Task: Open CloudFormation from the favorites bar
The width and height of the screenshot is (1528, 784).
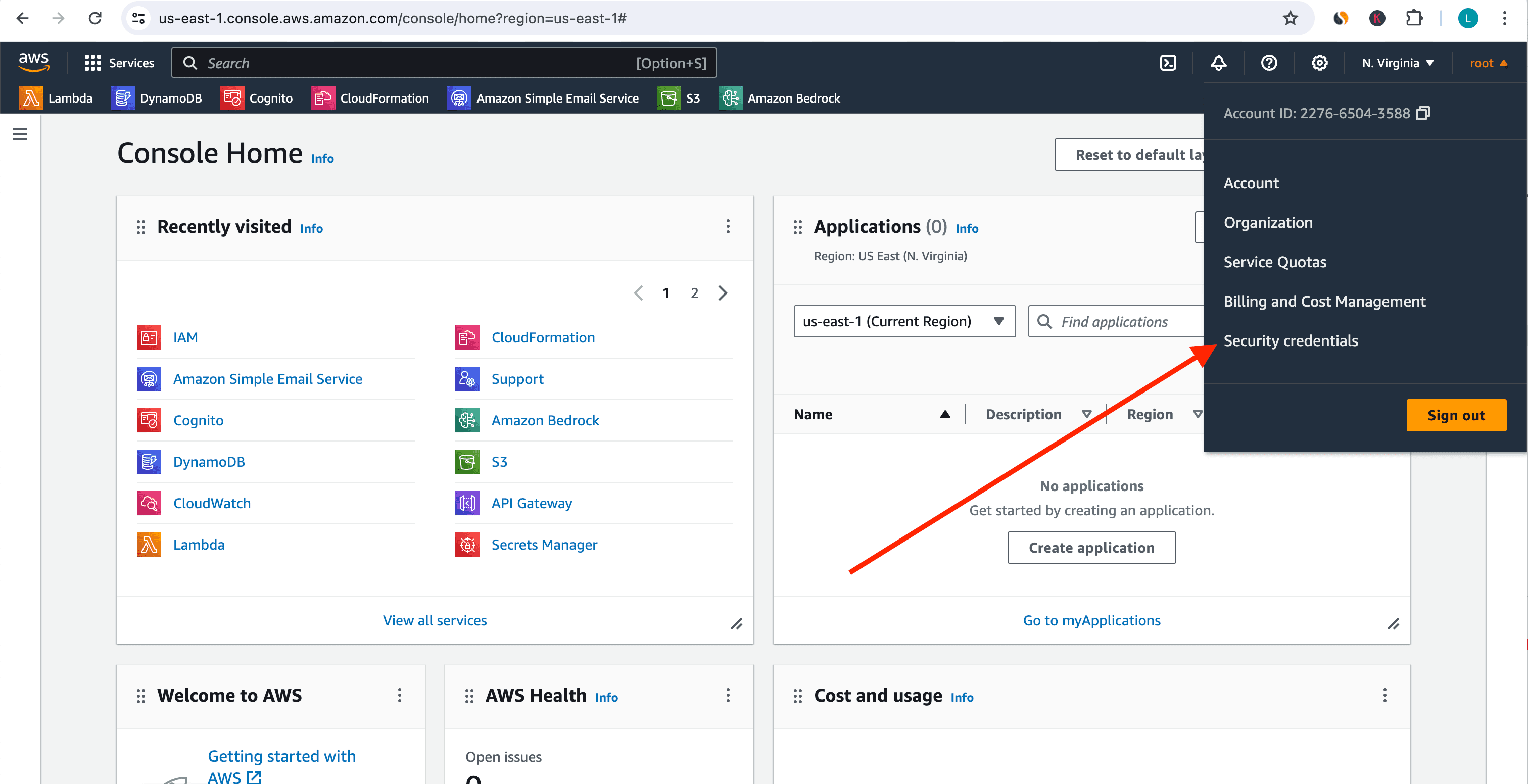Action: pyautogui.click(x=370, y=98)
